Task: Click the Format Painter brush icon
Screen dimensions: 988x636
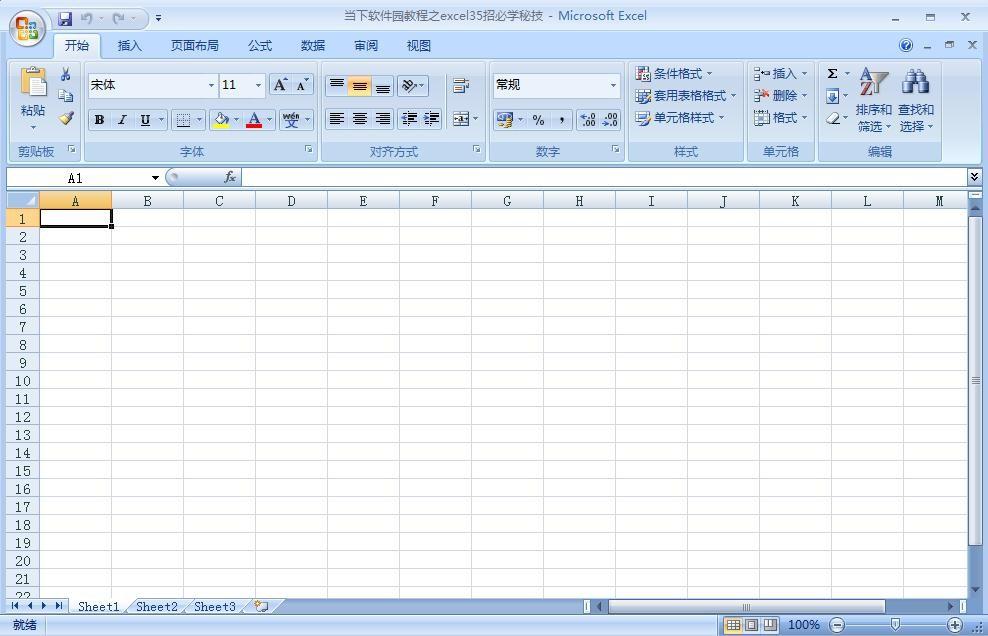Action: [x=66, y=118]
